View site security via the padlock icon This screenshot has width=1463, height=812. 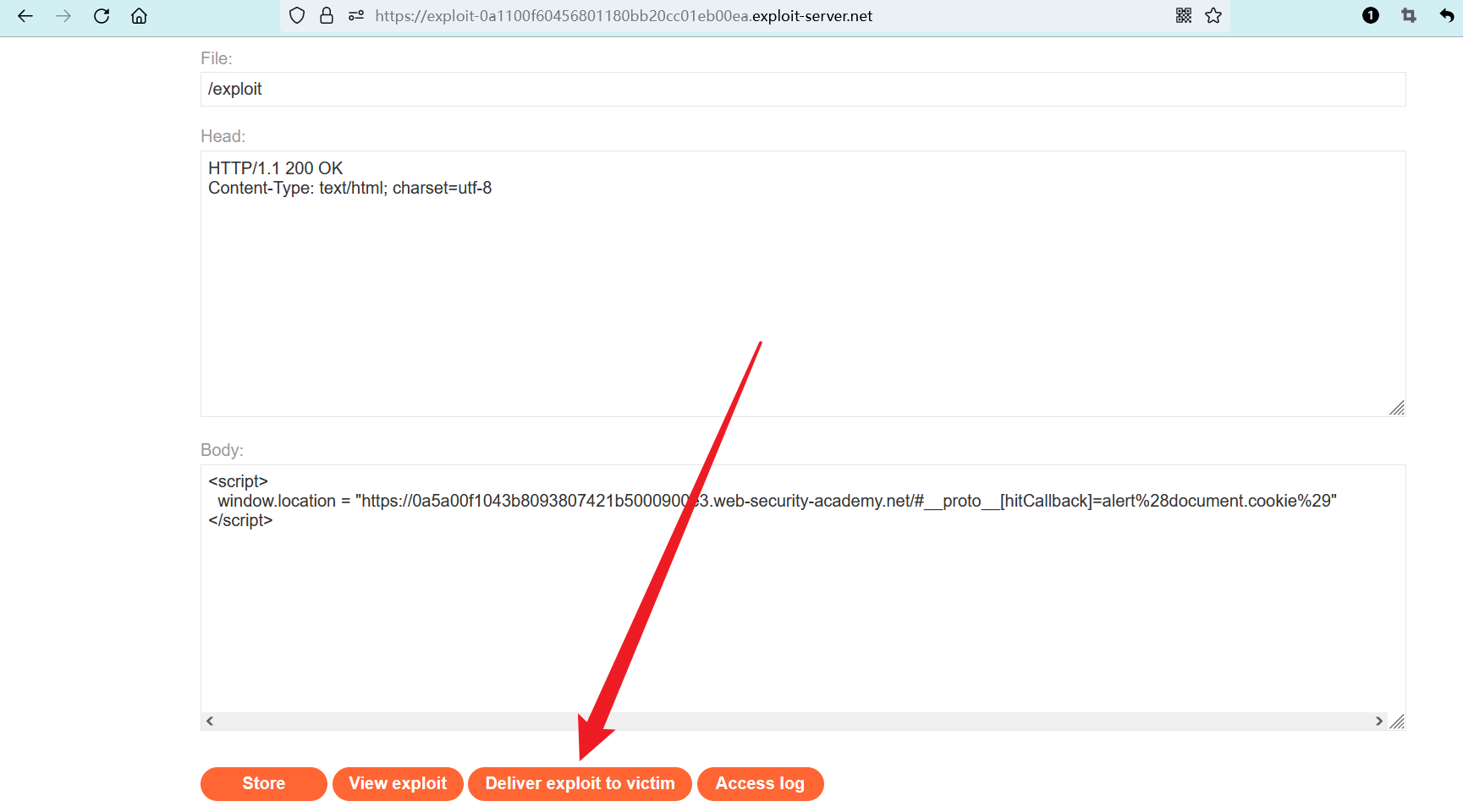pyautogui.click(x=327, y=16)
